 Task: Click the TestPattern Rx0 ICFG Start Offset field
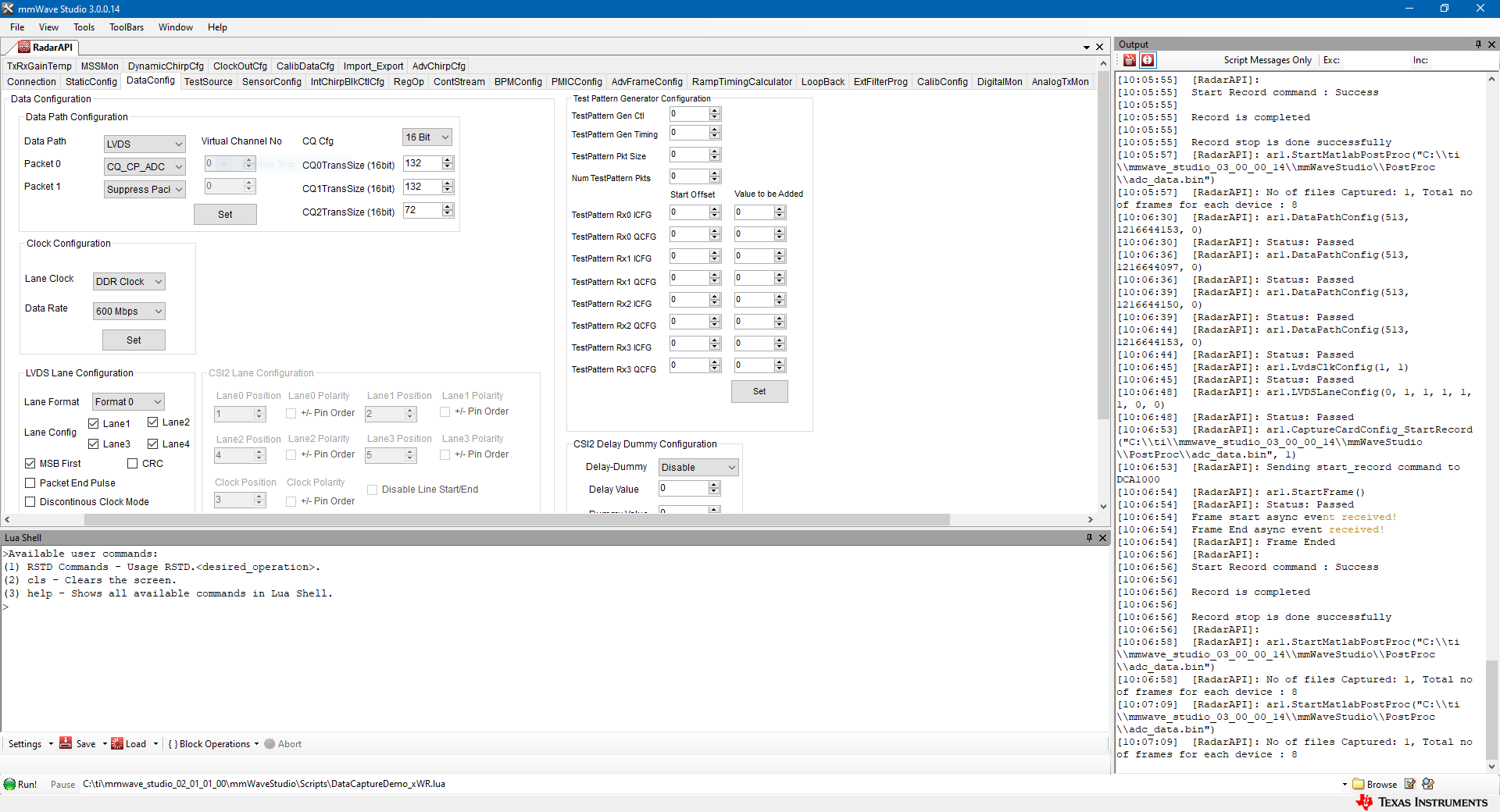pyautogui.click(x=689, y=212)
